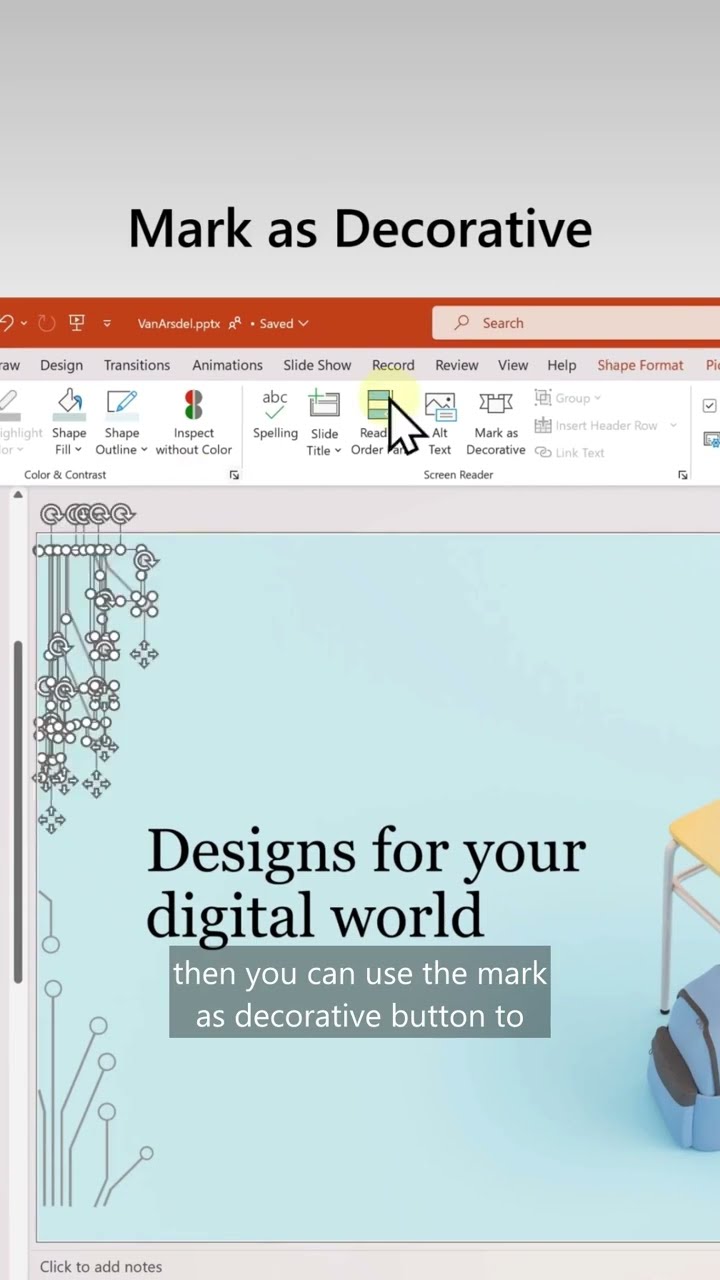Viewport: 720px width, 1280px height.
Task: Click to add notes field
Action: tap(101, 1266)
